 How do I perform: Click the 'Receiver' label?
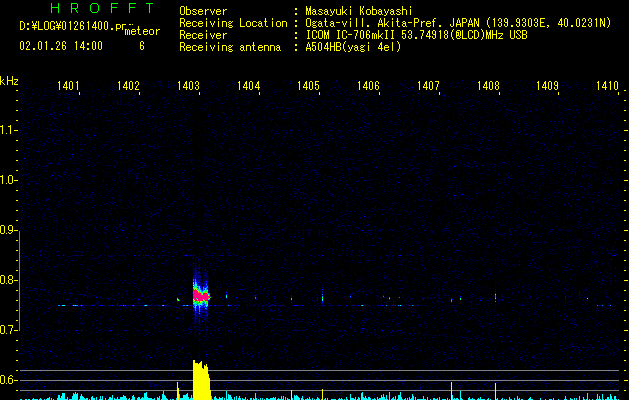(x=203, y=35)
